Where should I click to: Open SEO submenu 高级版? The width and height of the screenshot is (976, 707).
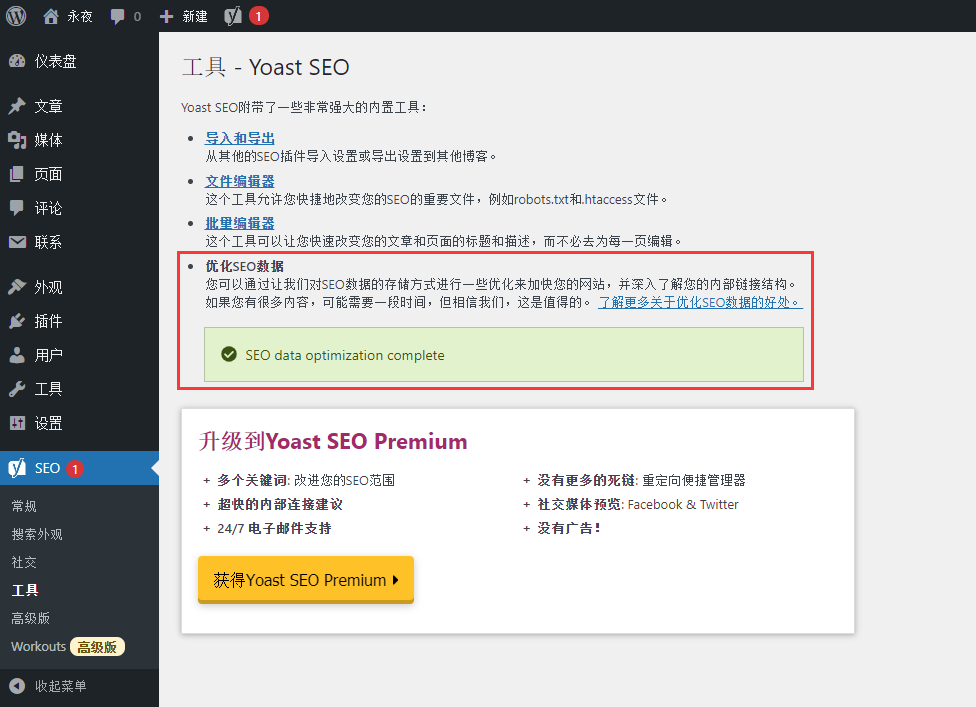point(30,618)
